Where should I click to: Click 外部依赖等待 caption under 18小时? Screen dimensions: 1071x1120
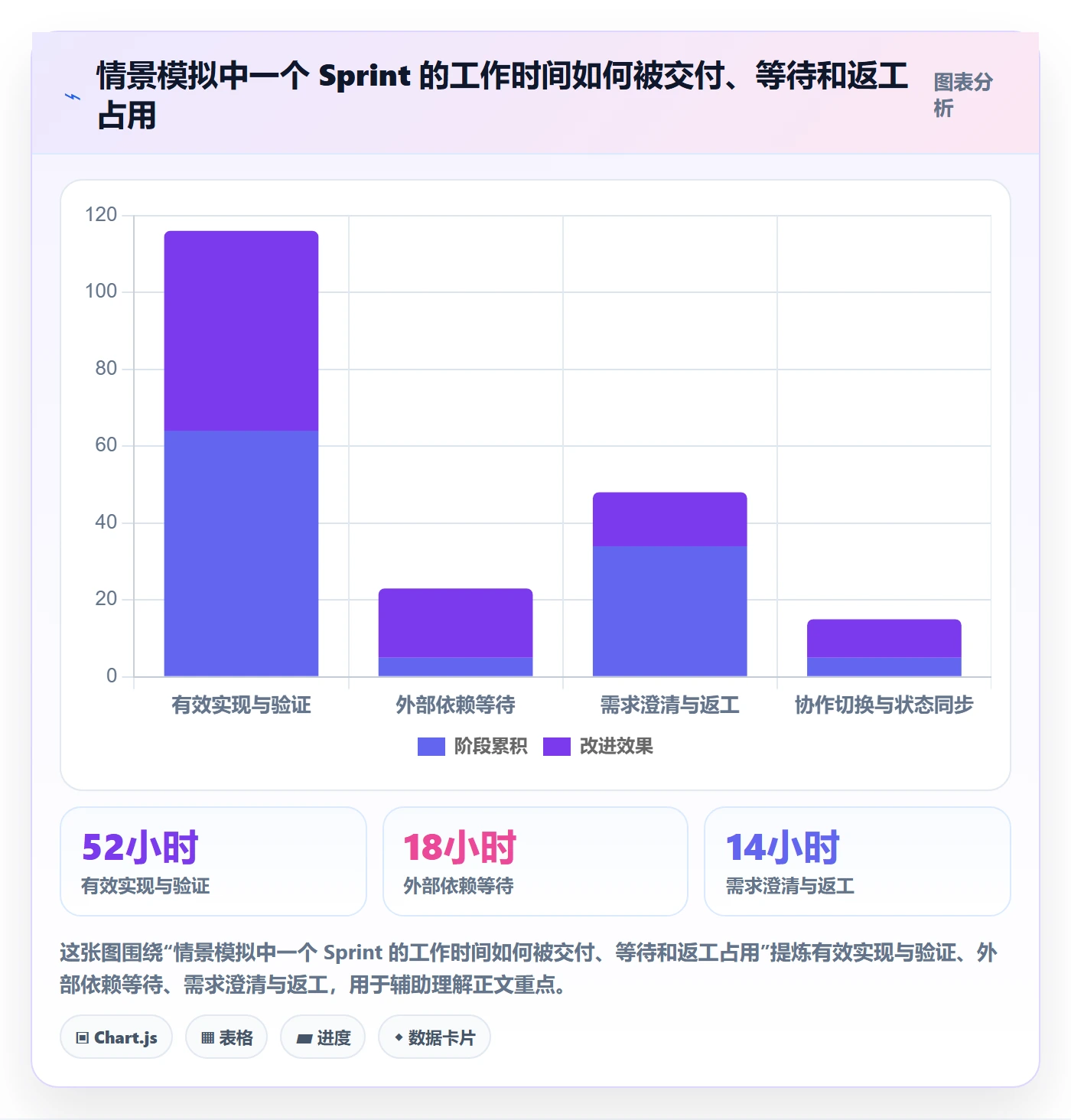tap(458, 886)
